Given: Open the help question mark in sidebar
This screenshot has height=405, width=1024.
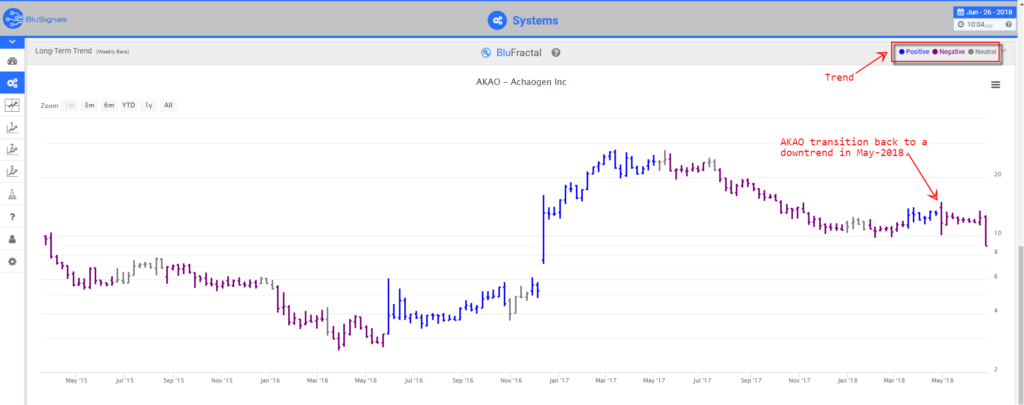Looking at the screenshot, I should click(x=12, y=217).
